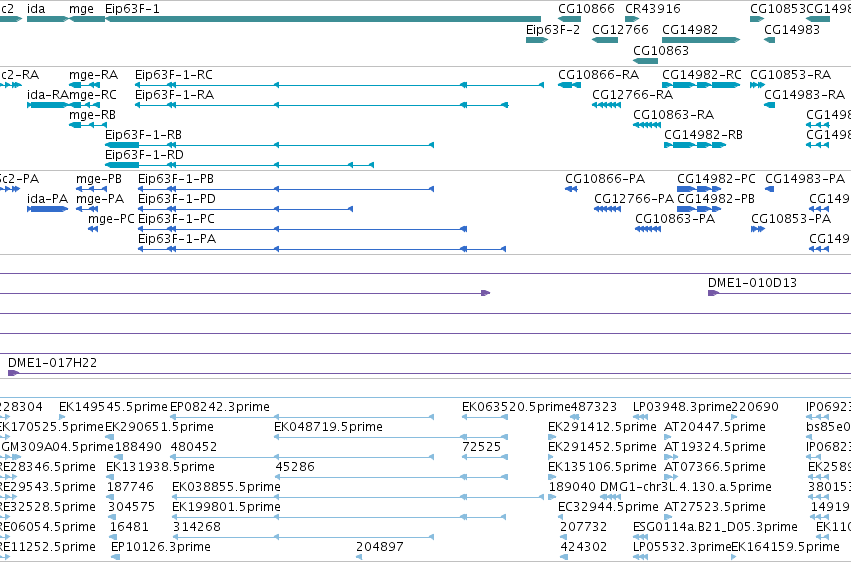Select transcript Eip63F-1-RA
The height and width of the screenshot is (562, 851).
pos(321,105)
